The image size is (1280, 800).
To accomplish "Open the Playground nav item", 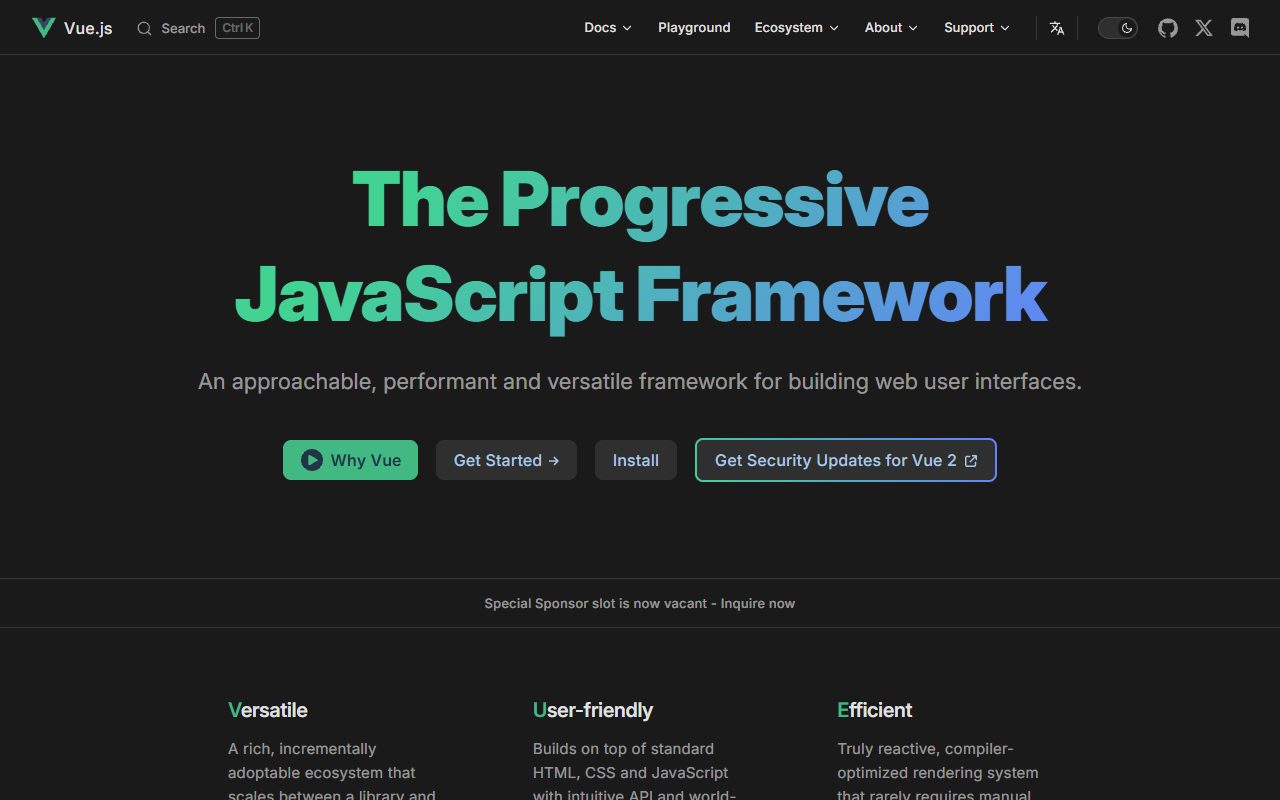I will [x=694, y=28].
